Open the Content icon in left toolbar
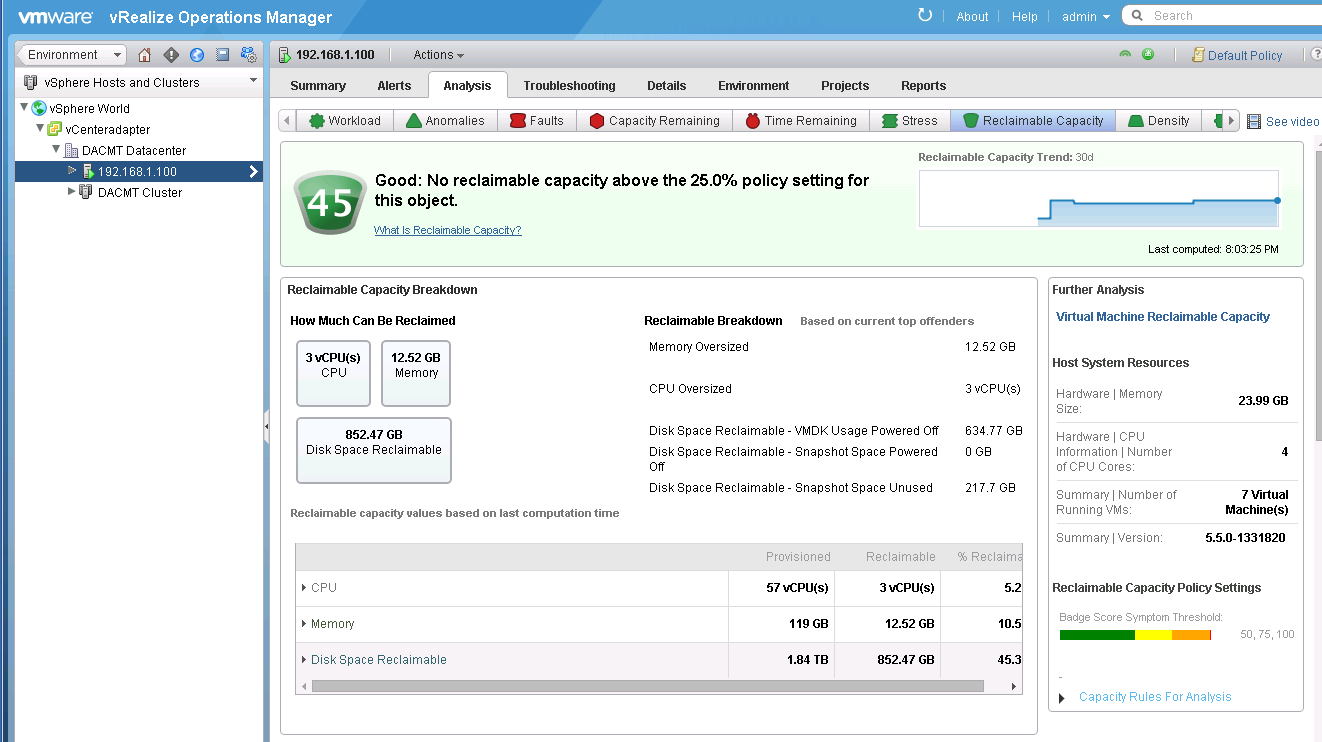This screenshot has width=1322, height=742. click(223, 55)
